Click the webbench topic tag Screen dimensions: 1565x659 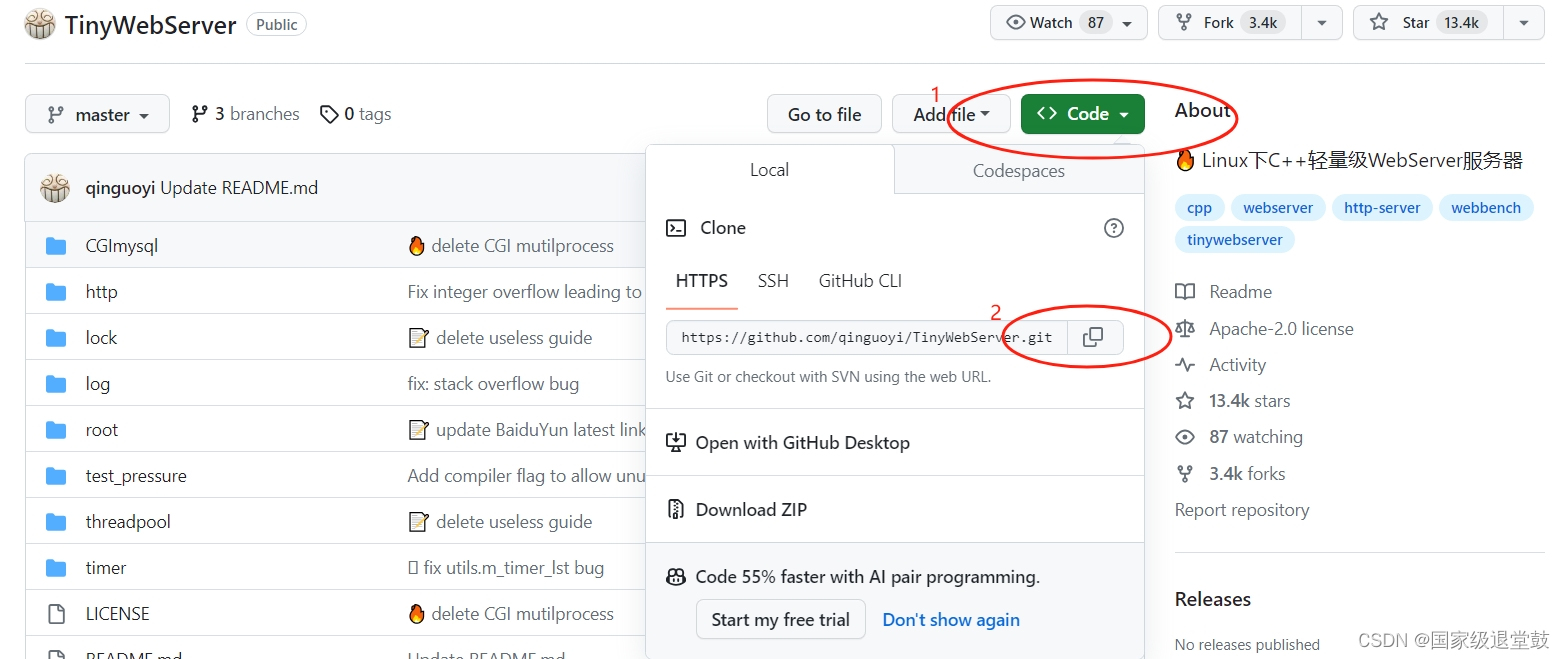coord(1486,208)
